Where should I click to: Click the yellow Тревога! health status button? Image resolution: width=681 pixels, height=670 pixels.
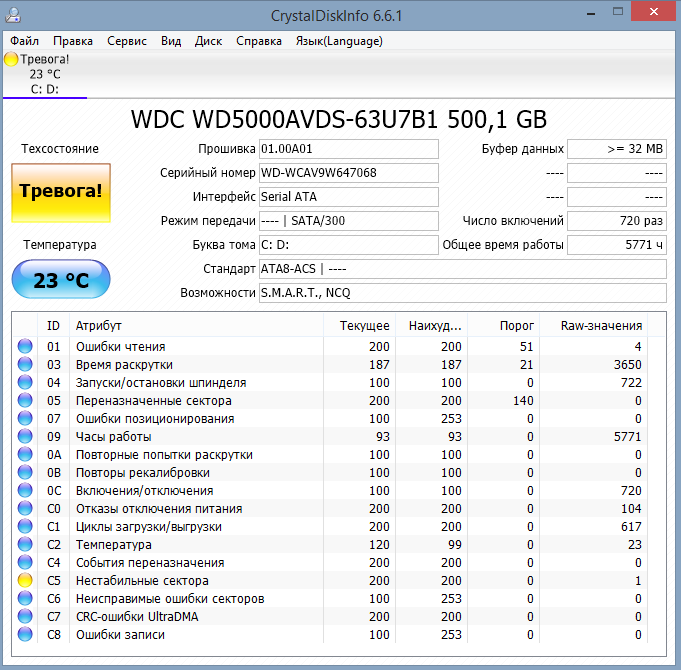pos(61,193)
